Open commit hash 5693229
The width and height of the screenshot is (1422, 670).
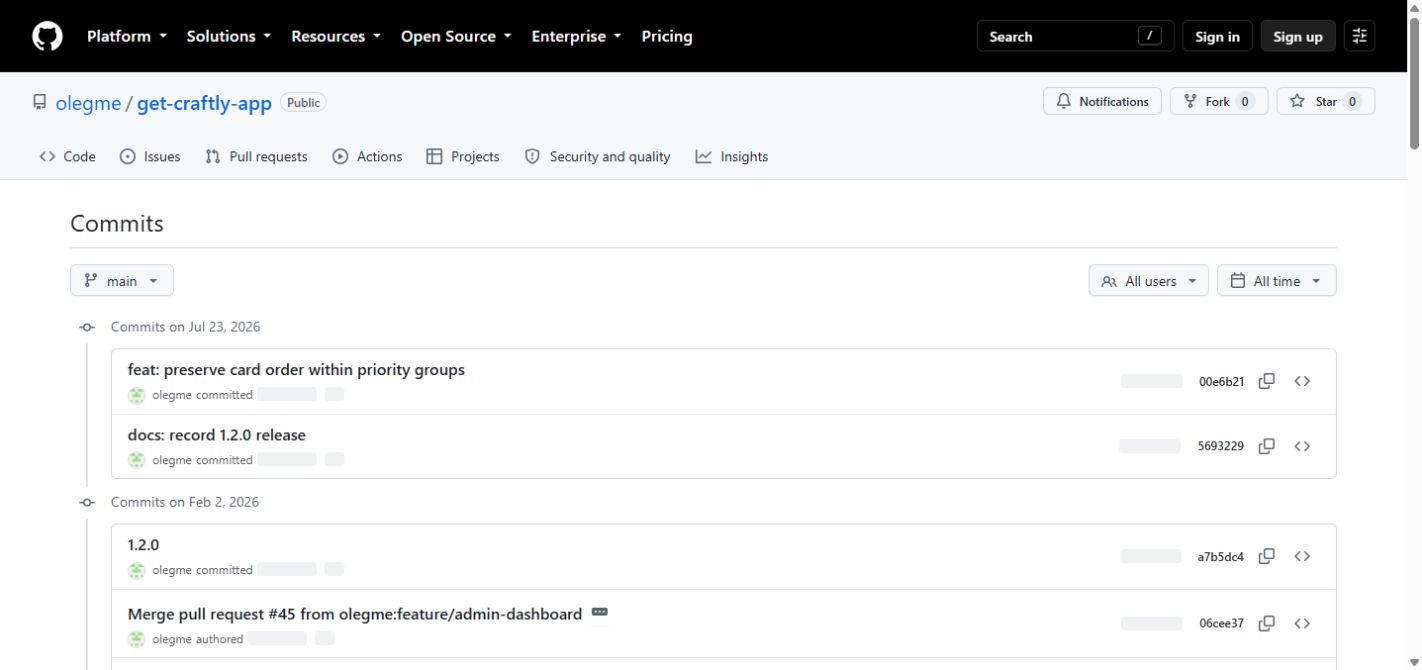point(1220,446)
